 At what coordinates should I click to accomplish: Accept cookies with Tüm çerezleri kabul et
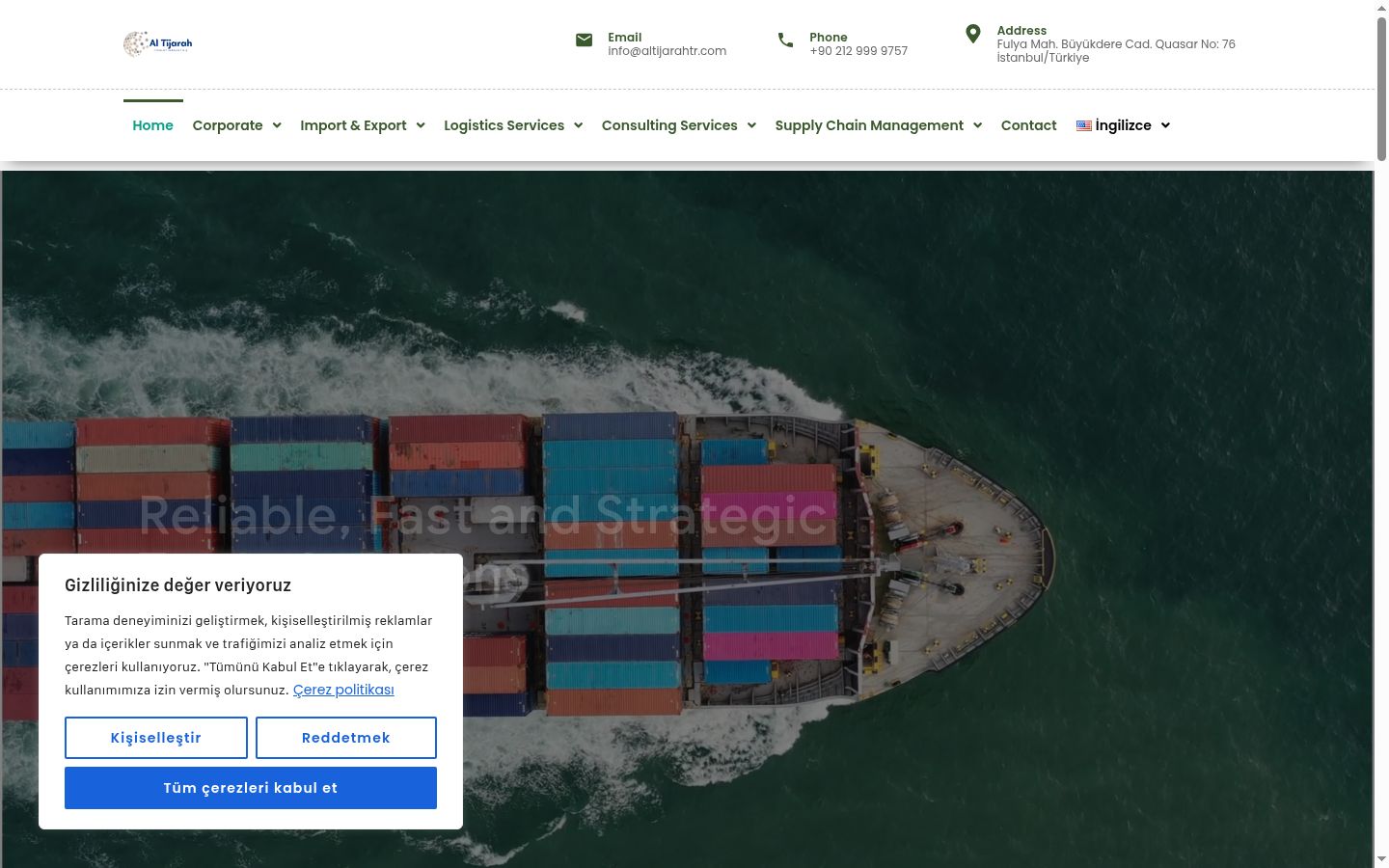point(251,788)
